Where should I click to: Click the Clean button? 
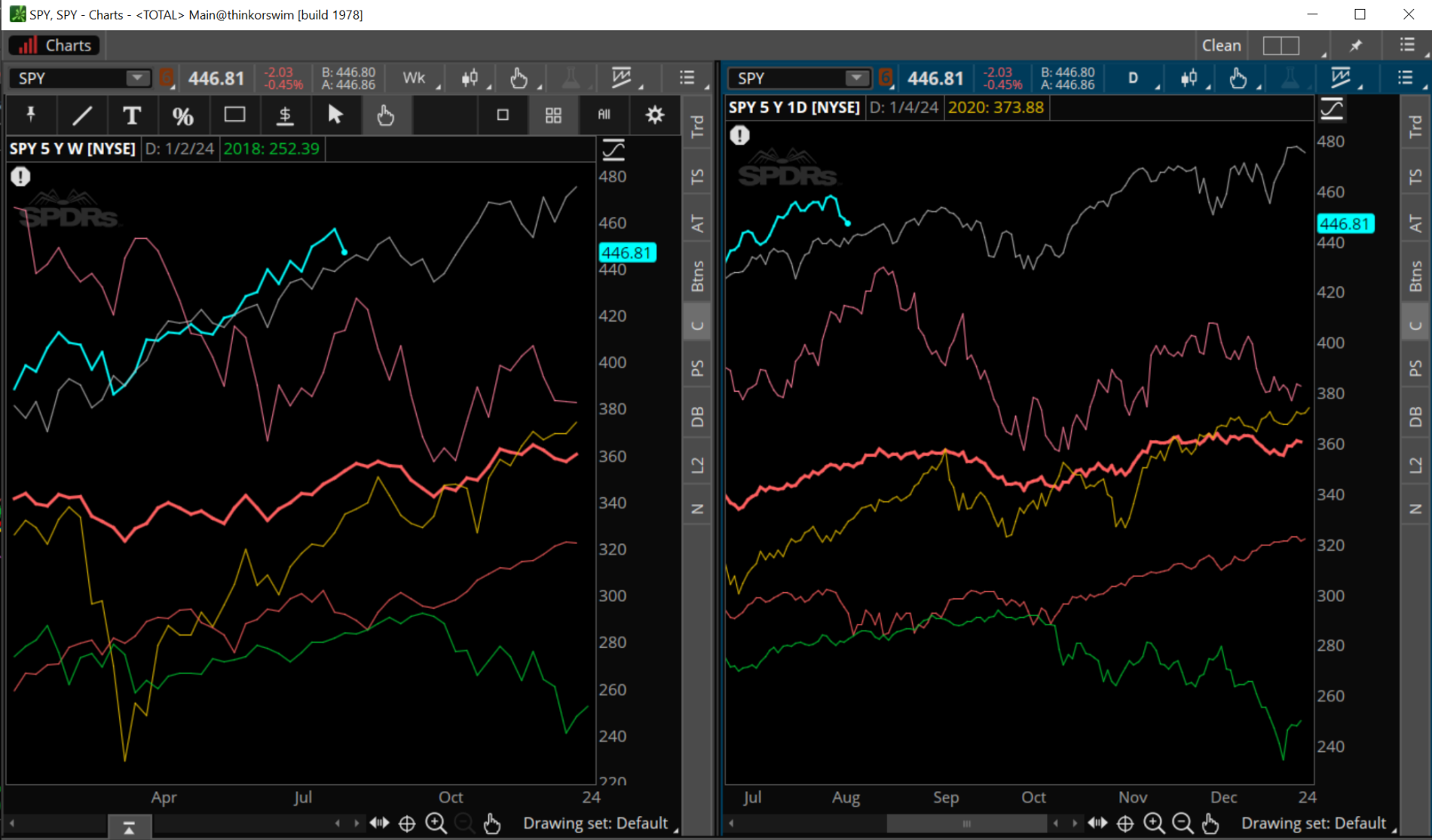(1221, 45)
